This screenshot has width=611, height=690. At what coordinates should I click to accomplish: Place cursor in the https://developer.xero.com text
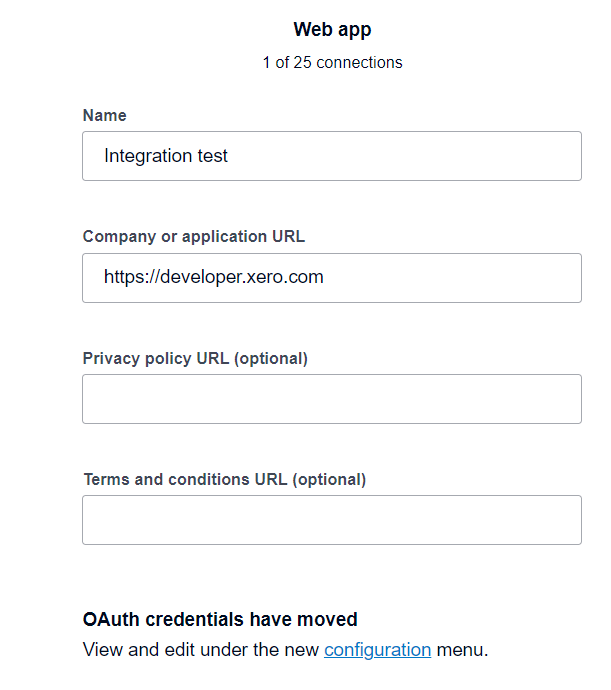(x=213, y=277)
